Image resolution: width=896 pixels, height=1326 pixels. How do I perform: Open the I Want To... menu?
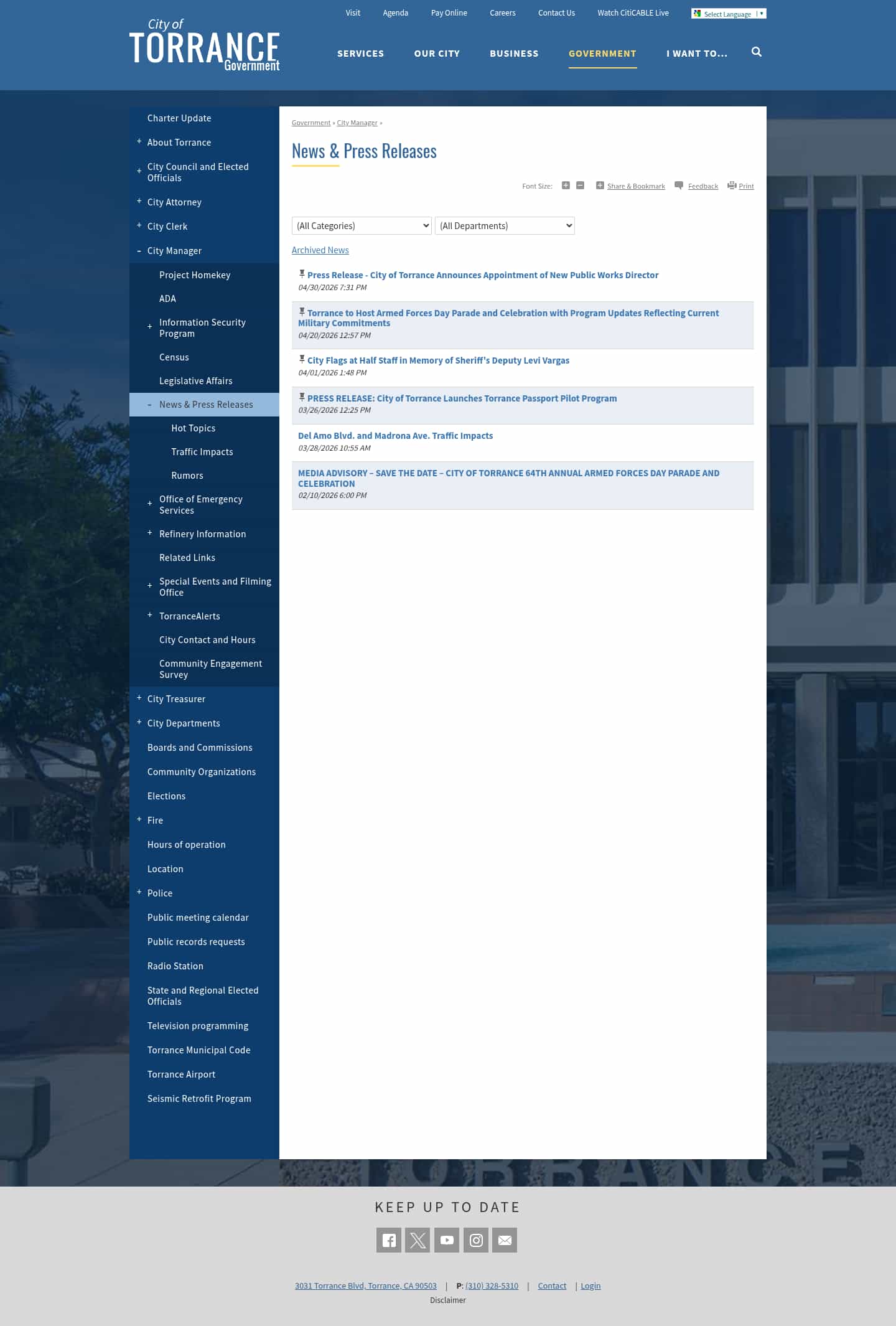coord(697,54)
